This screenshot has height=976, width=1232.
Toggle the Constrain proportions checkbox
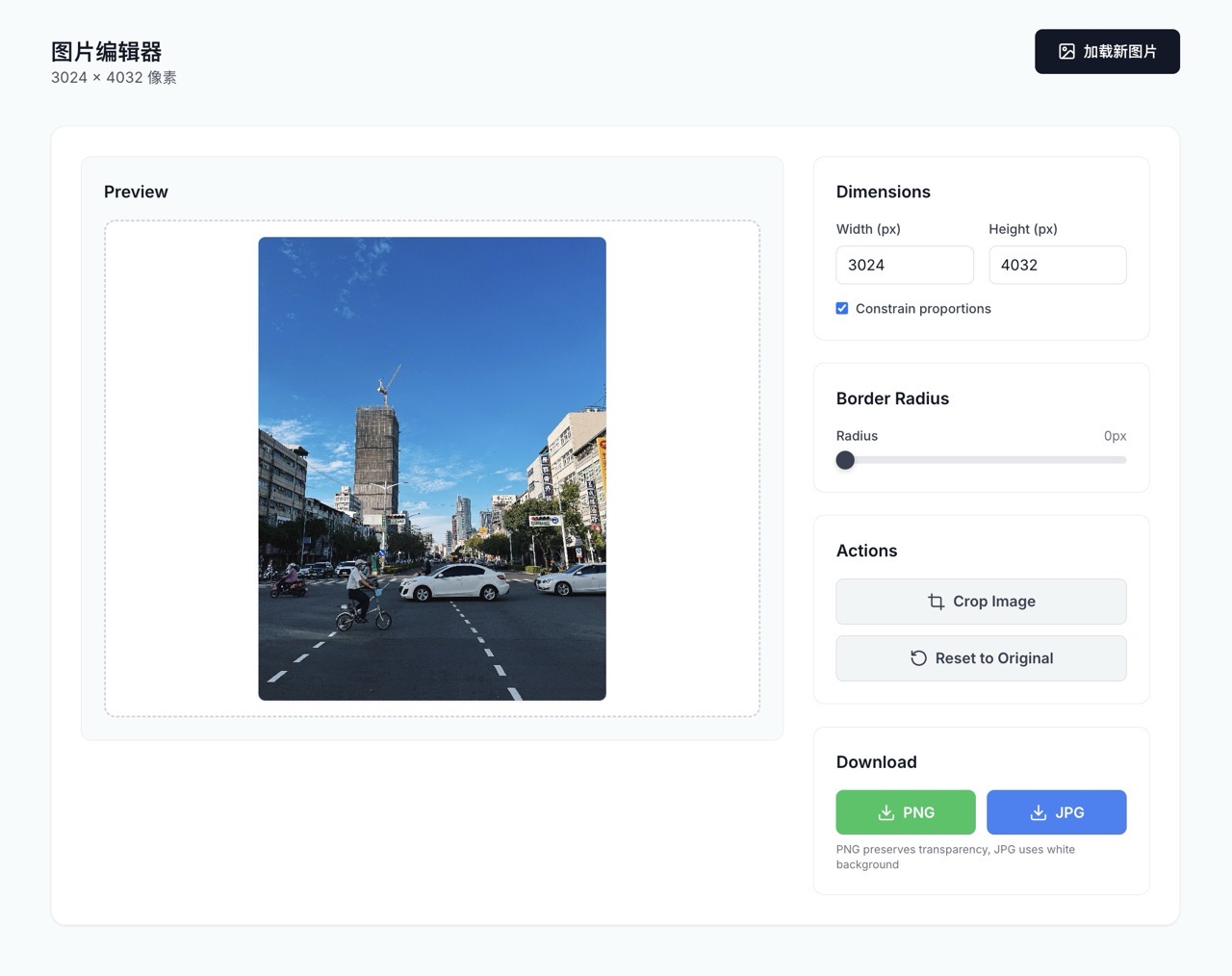click(842, 309)
